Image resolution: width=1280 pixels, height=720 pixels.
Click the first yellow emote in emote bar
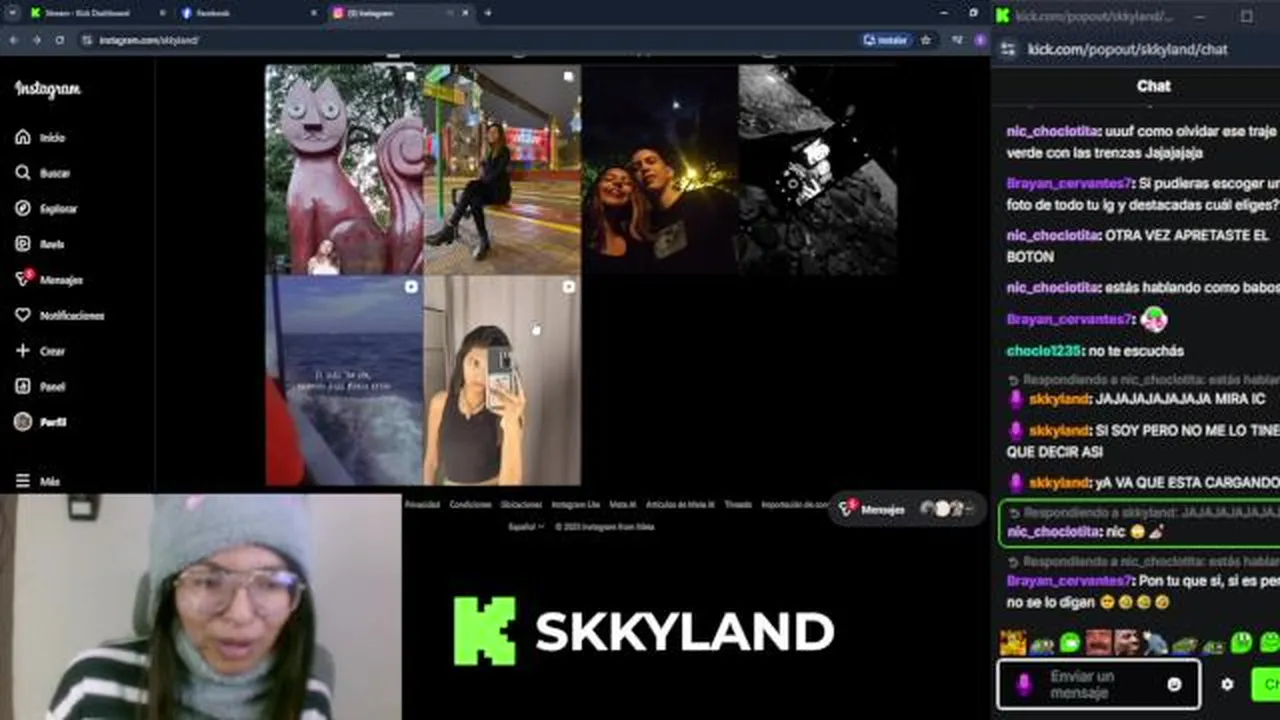pos(1013,641)
